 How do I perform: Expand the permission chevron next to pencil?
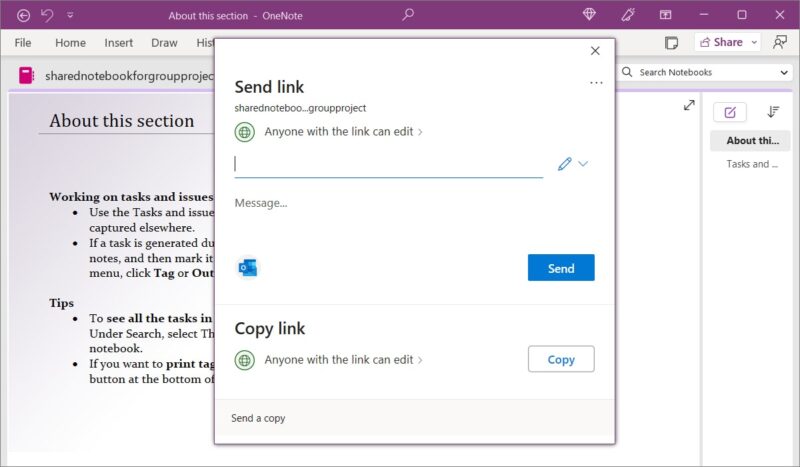pos(583,164)
